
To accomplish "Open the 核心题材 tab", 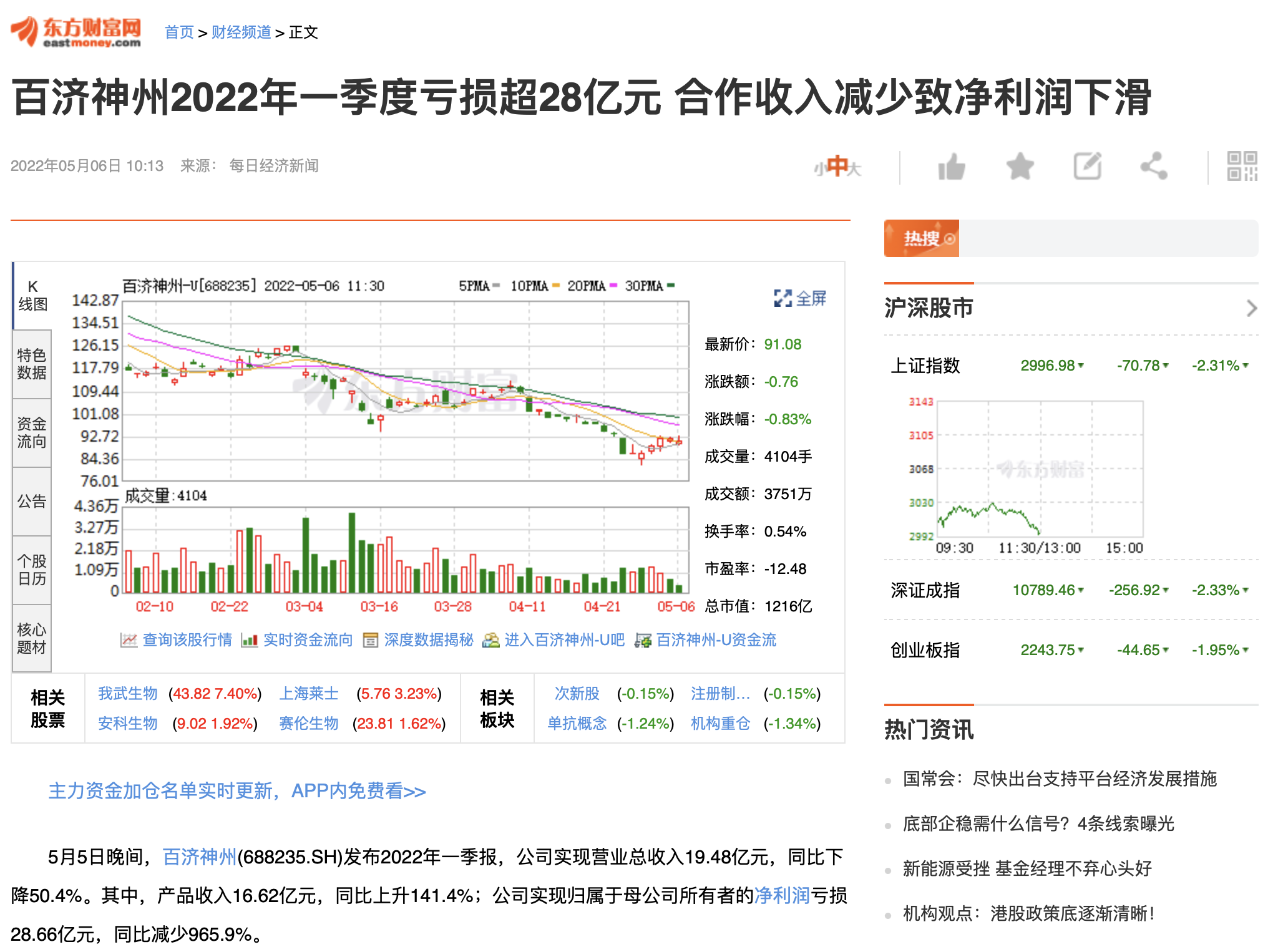I will [32, 638].
